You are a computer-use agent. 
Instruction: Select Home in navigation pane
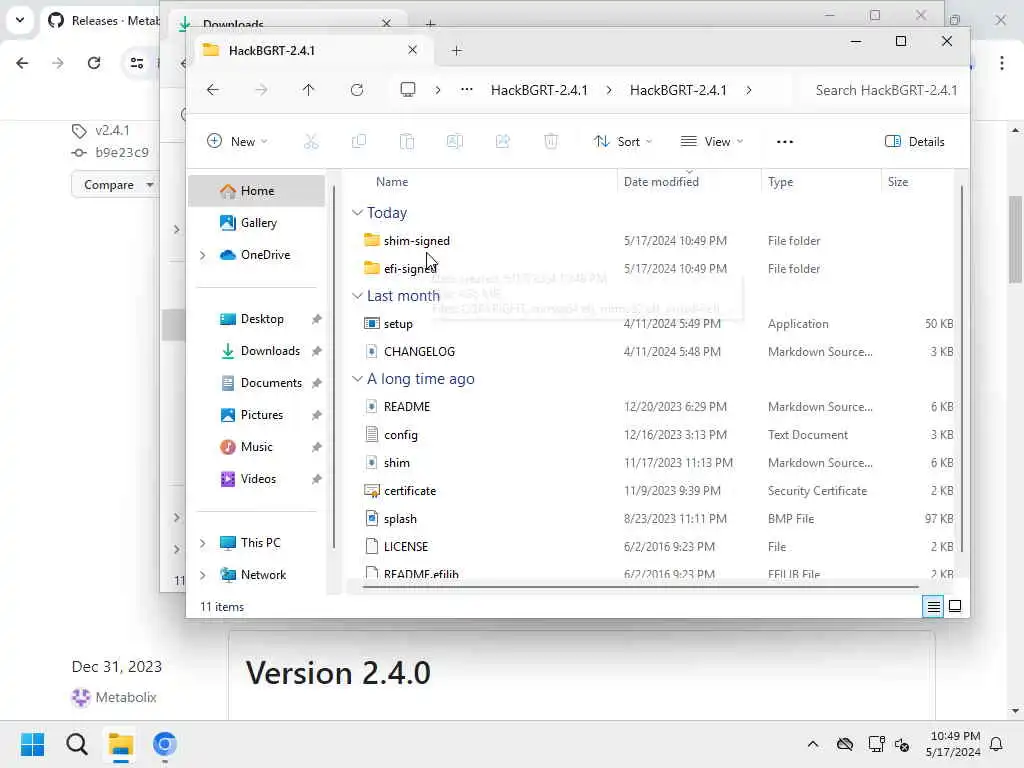coord(257,191)
